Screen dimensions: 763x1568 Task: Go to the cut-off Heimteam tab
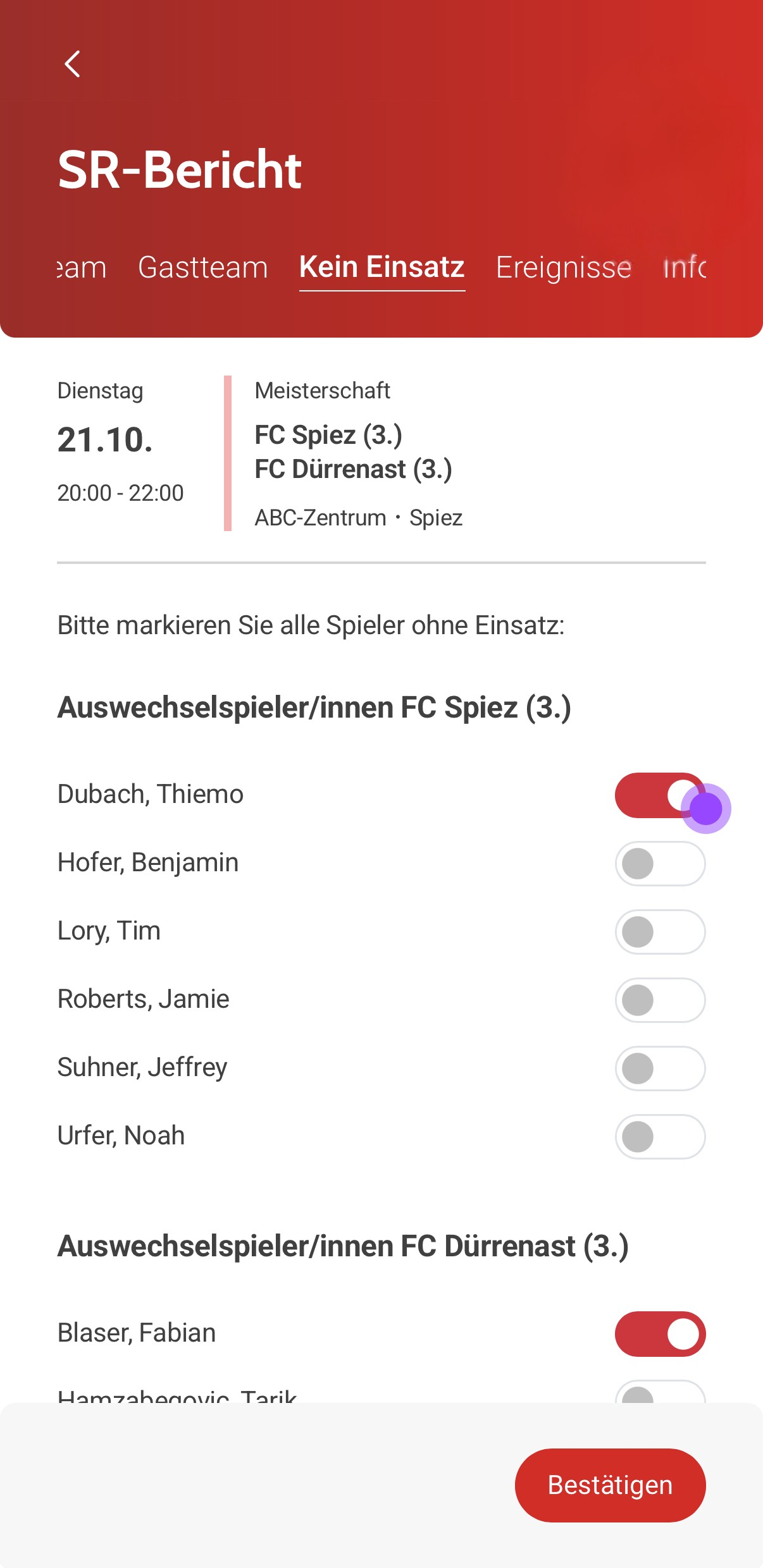(82, 267)
